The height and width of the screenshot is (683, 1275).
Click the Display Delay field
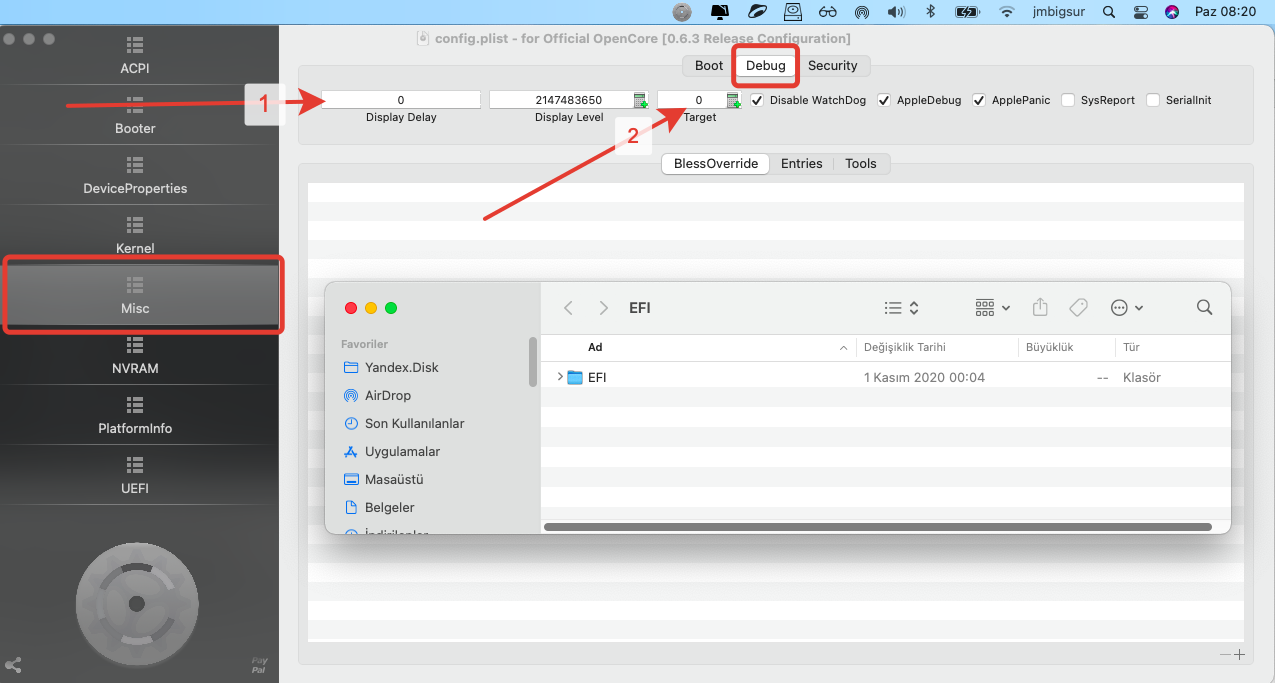pyautogui.click(x=401, y=100)
